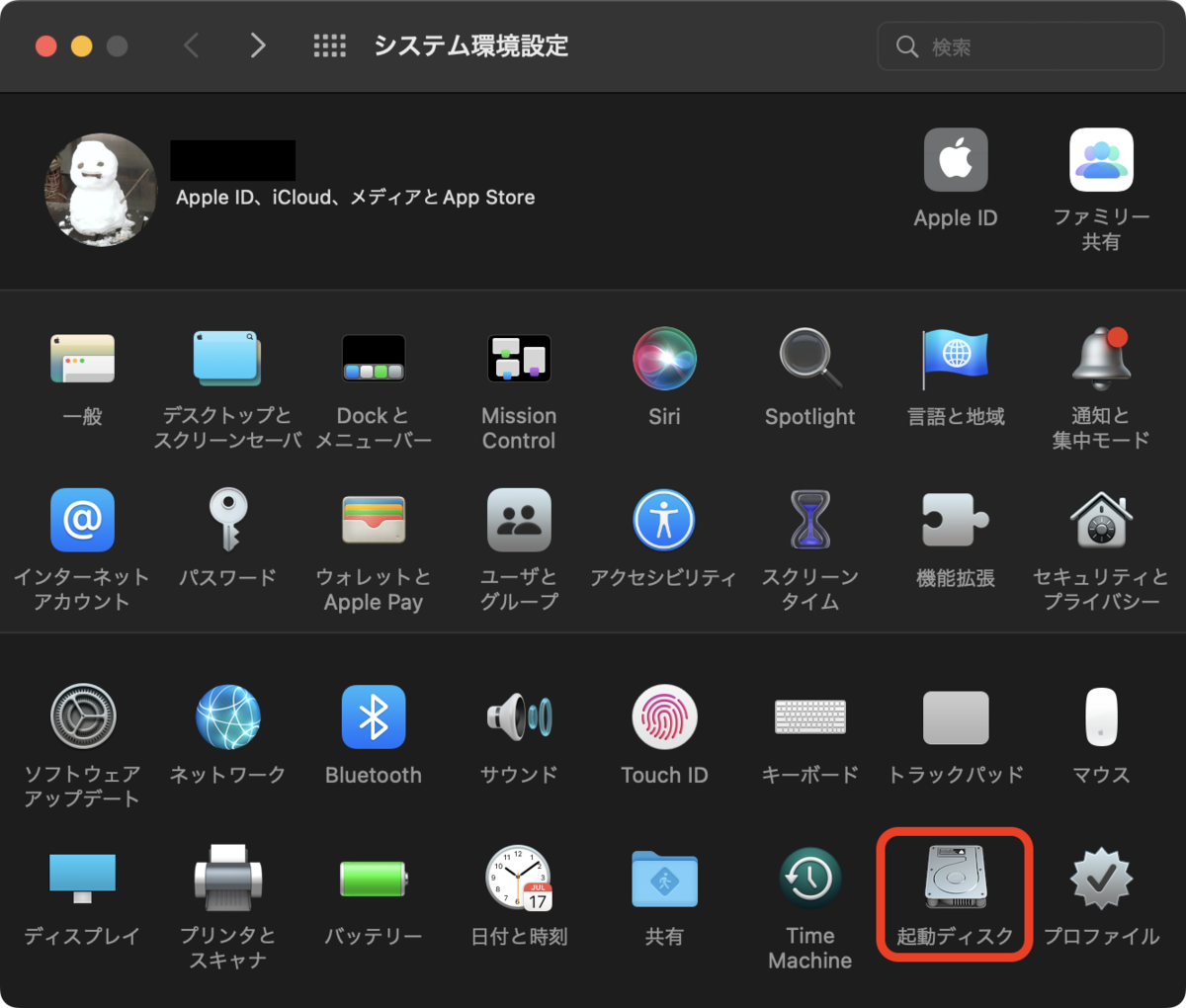
Task: Open the 一般 (General) preferences
Action: point(82,358)
